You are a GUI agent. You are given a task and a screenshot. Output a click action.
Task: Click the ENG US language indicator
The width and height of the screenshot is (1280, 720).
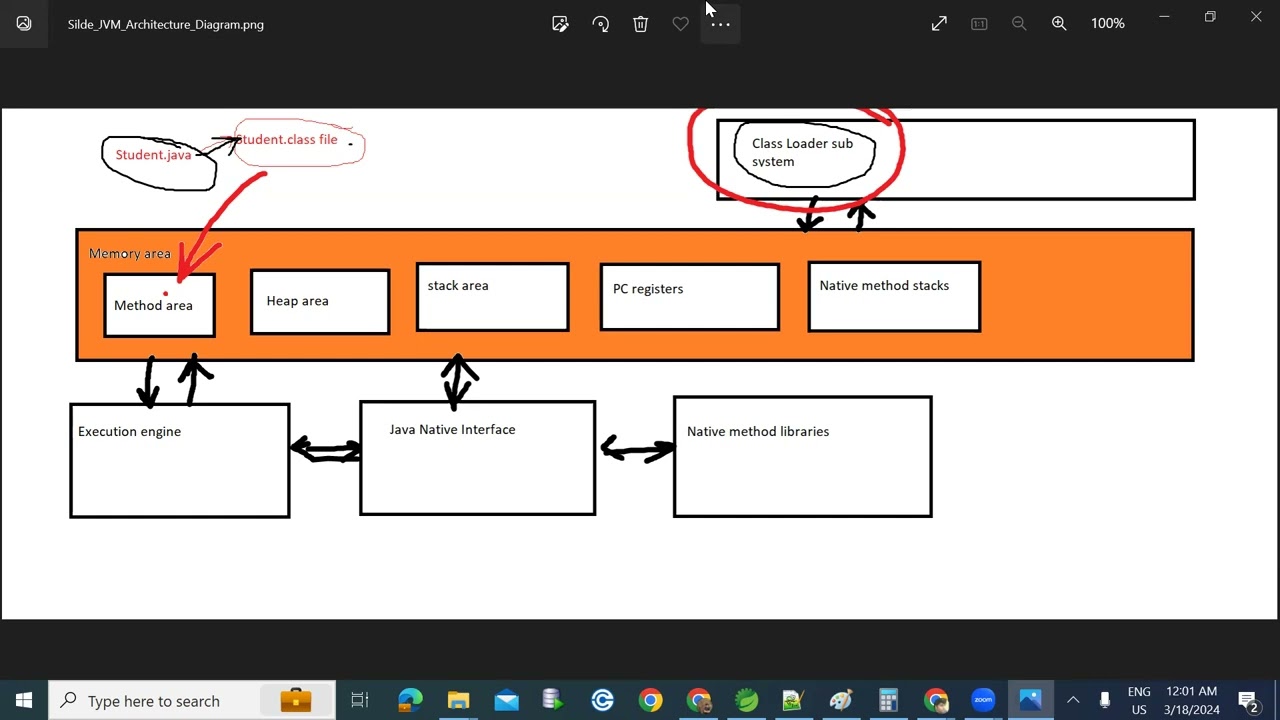pos(1139,700)
